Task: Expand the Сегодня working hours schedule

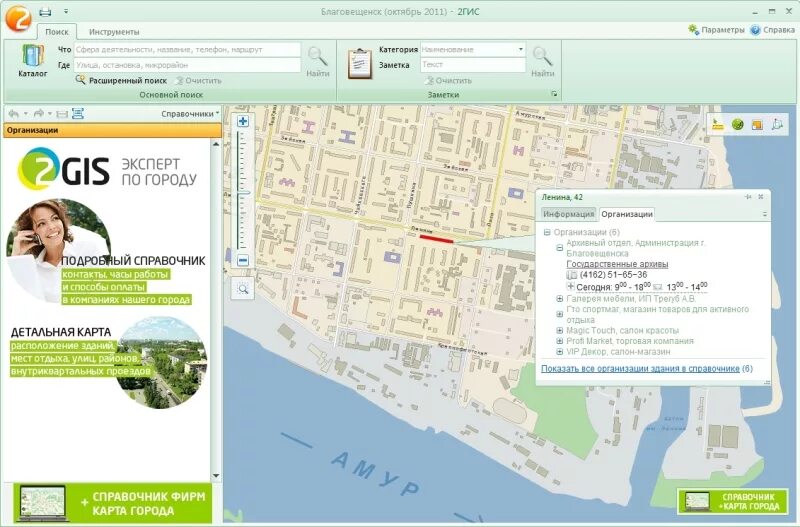Action: pos(571,287)
